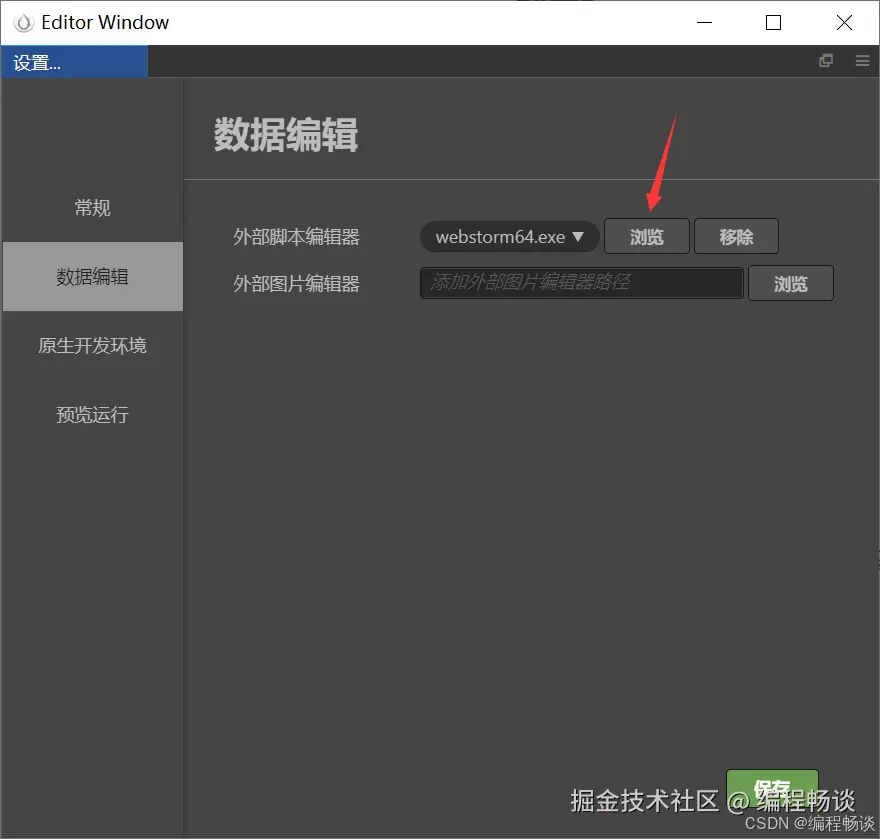Minimize the Editor Window
This screenshot has height=839, width=880.
[x=704, y=22]
